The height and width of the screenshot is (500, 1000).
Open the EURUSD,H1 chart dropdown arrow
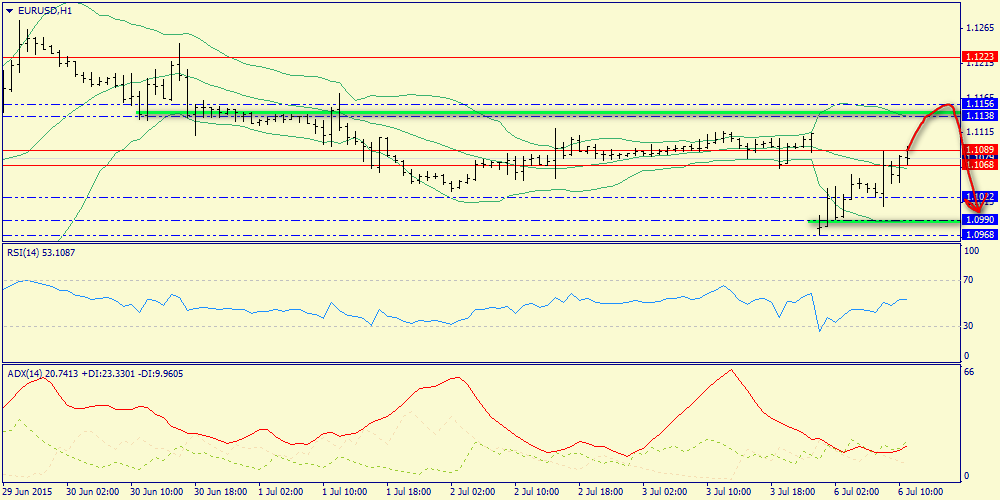click(x=10, y=11)
